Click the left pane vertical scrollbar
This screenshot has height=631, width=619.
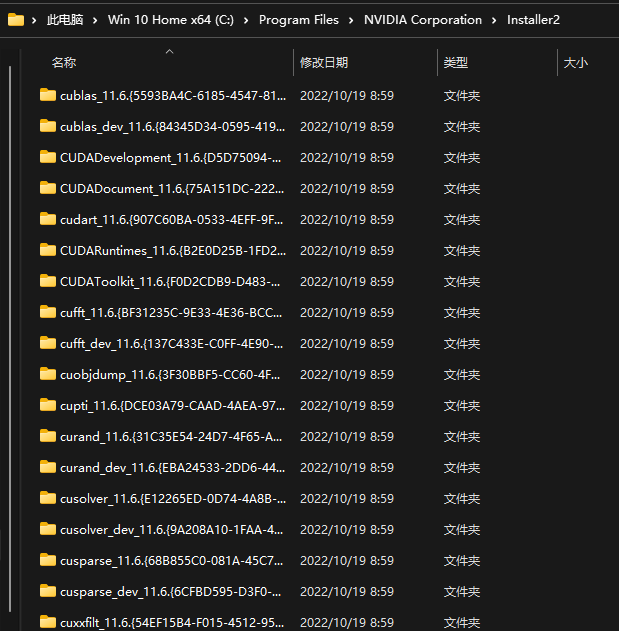tap(10, 338)
